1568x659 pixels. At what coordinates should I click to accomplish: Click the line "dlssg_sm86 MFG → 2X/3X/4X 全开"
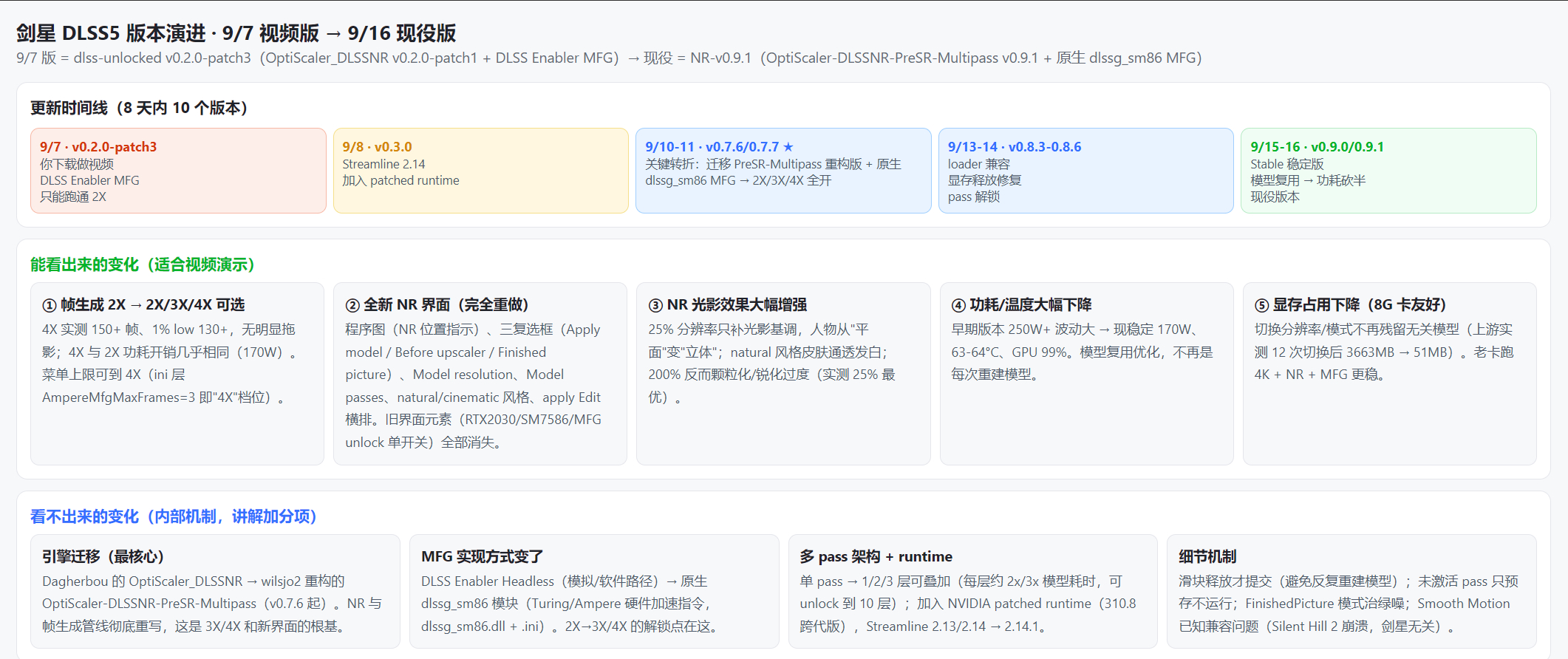[x=738, y=180]
